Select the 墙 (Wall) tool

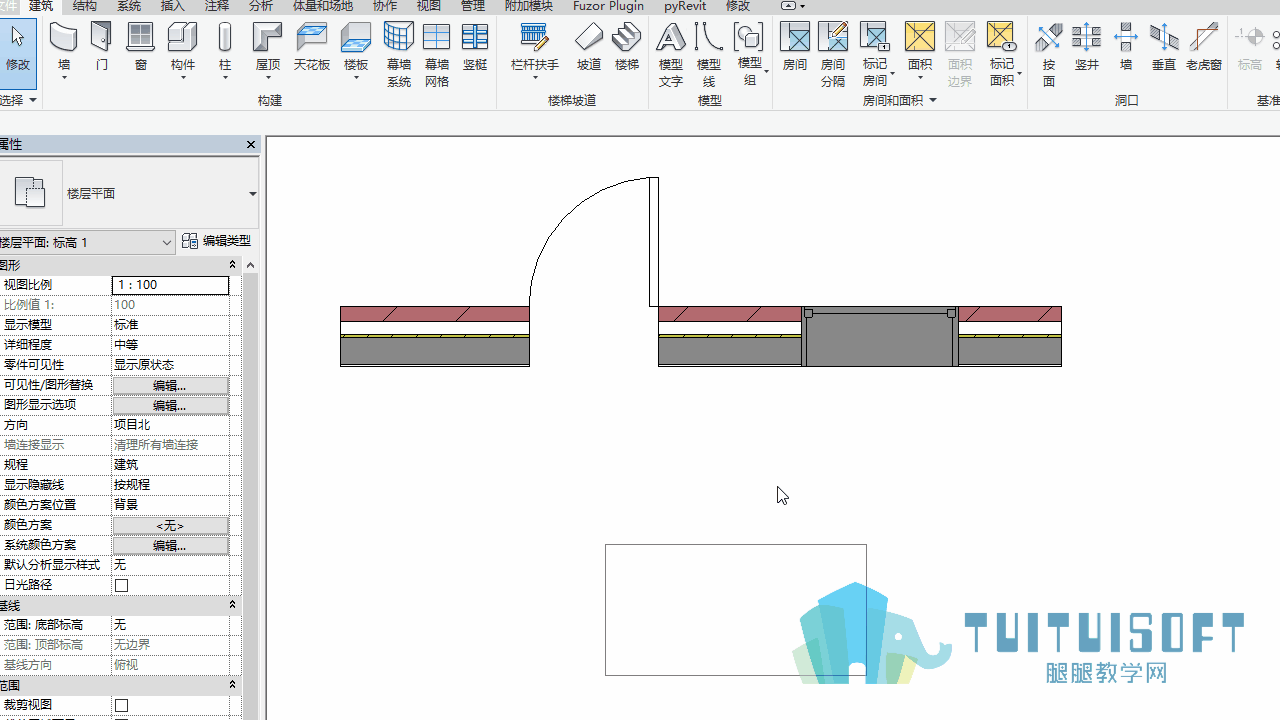click(64, 49)
